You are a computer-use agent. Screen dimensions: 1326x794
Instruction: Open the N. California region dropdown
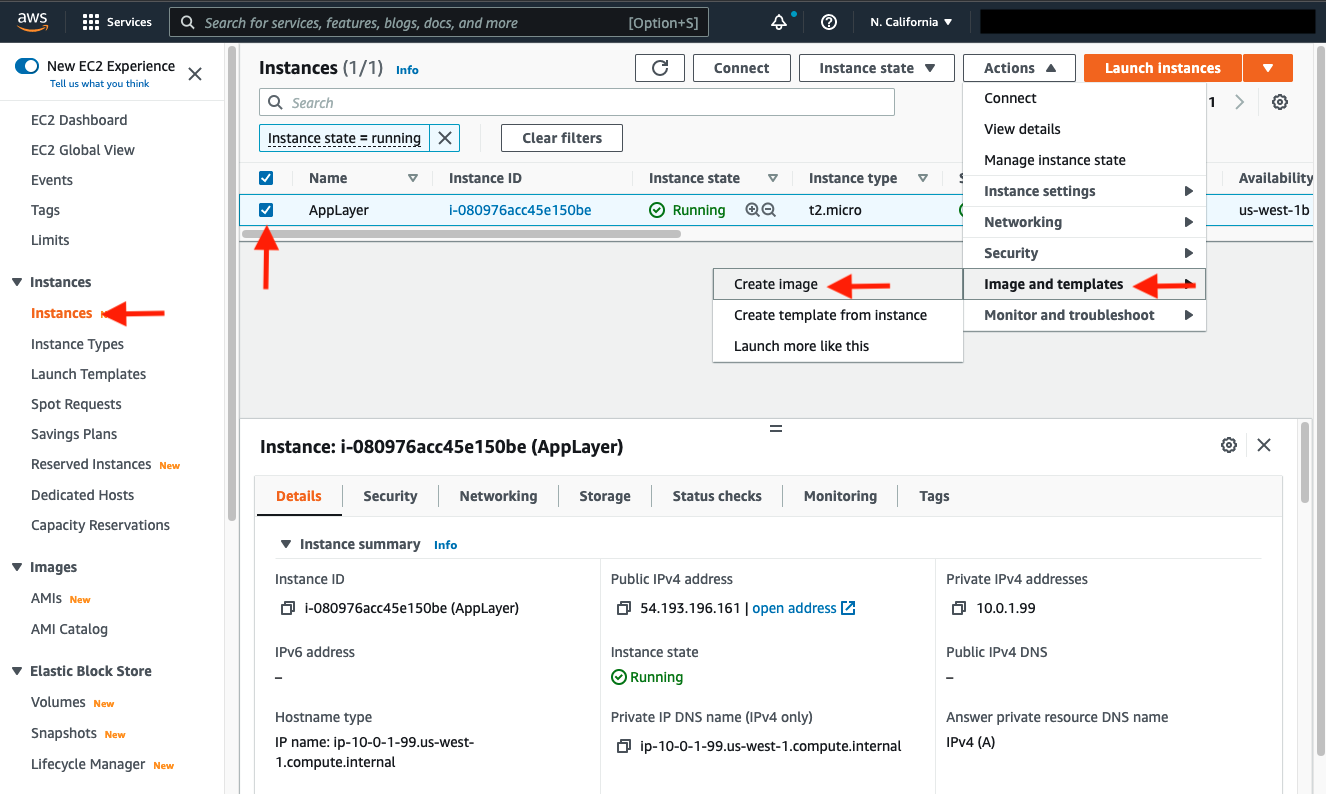911,22
